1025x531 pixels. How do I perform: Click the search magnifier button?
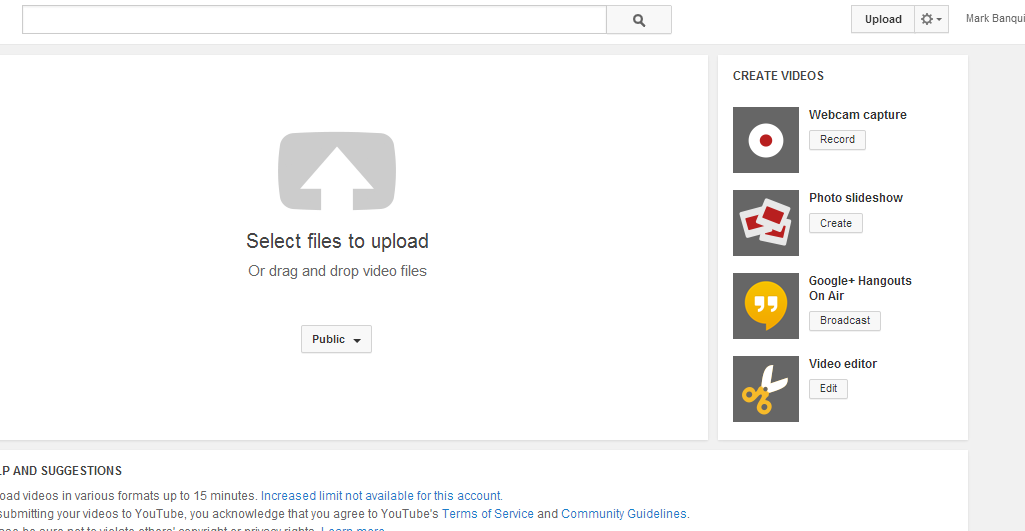[639, 20]
